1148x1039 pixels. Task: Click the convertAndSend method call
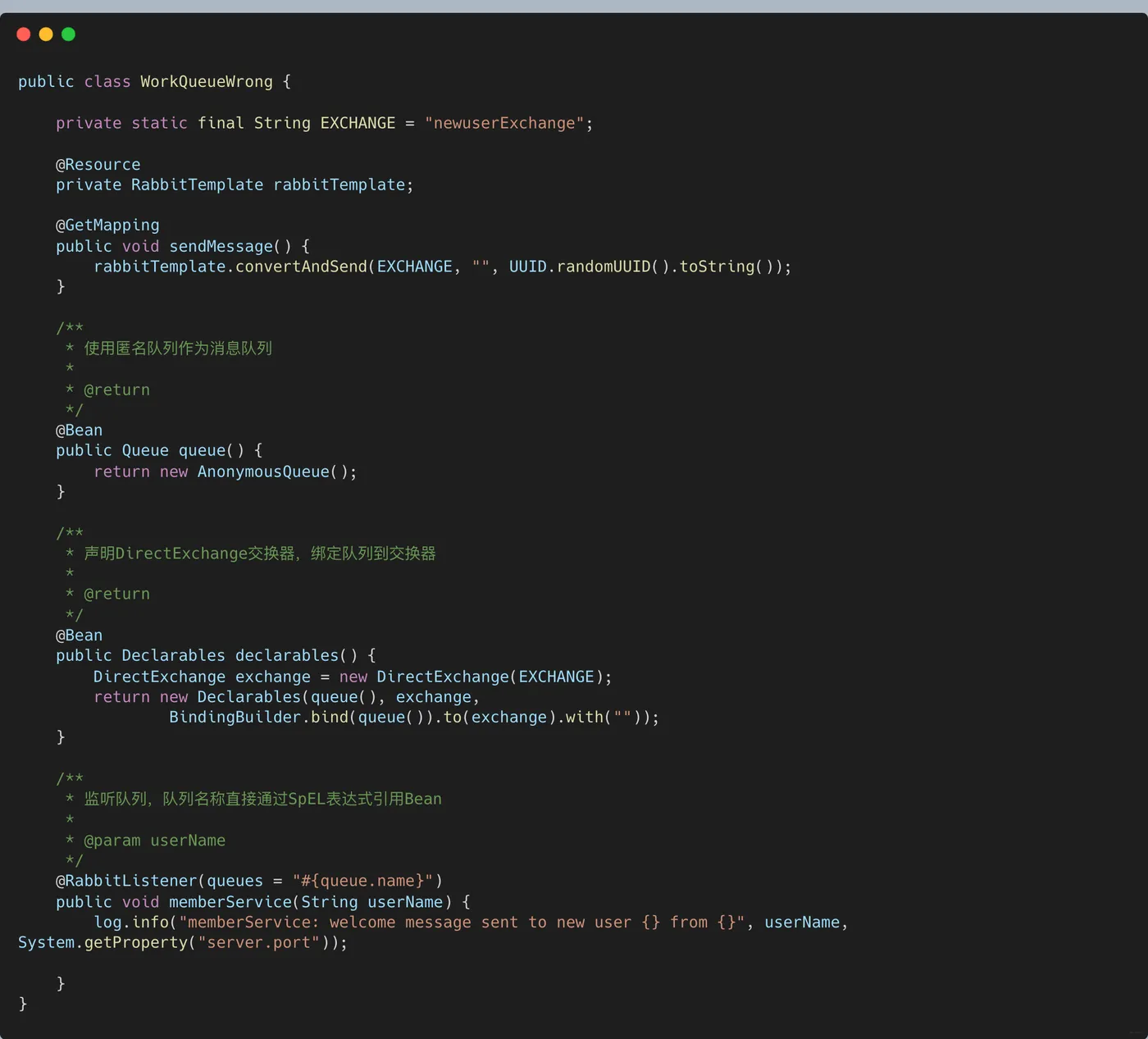[301, 267]
